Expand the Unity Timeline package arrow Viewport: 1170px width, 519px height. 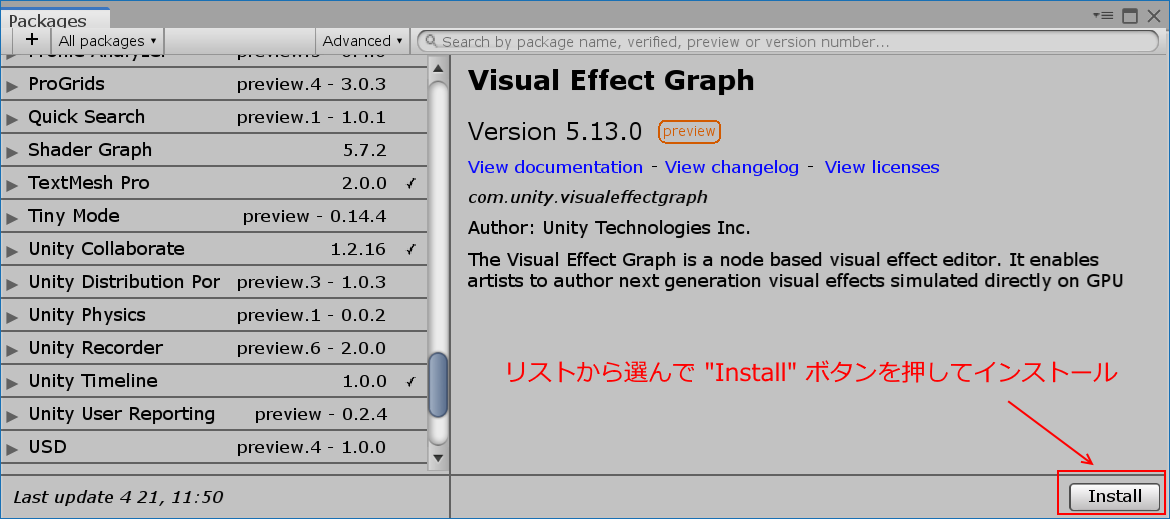[12, 383]
